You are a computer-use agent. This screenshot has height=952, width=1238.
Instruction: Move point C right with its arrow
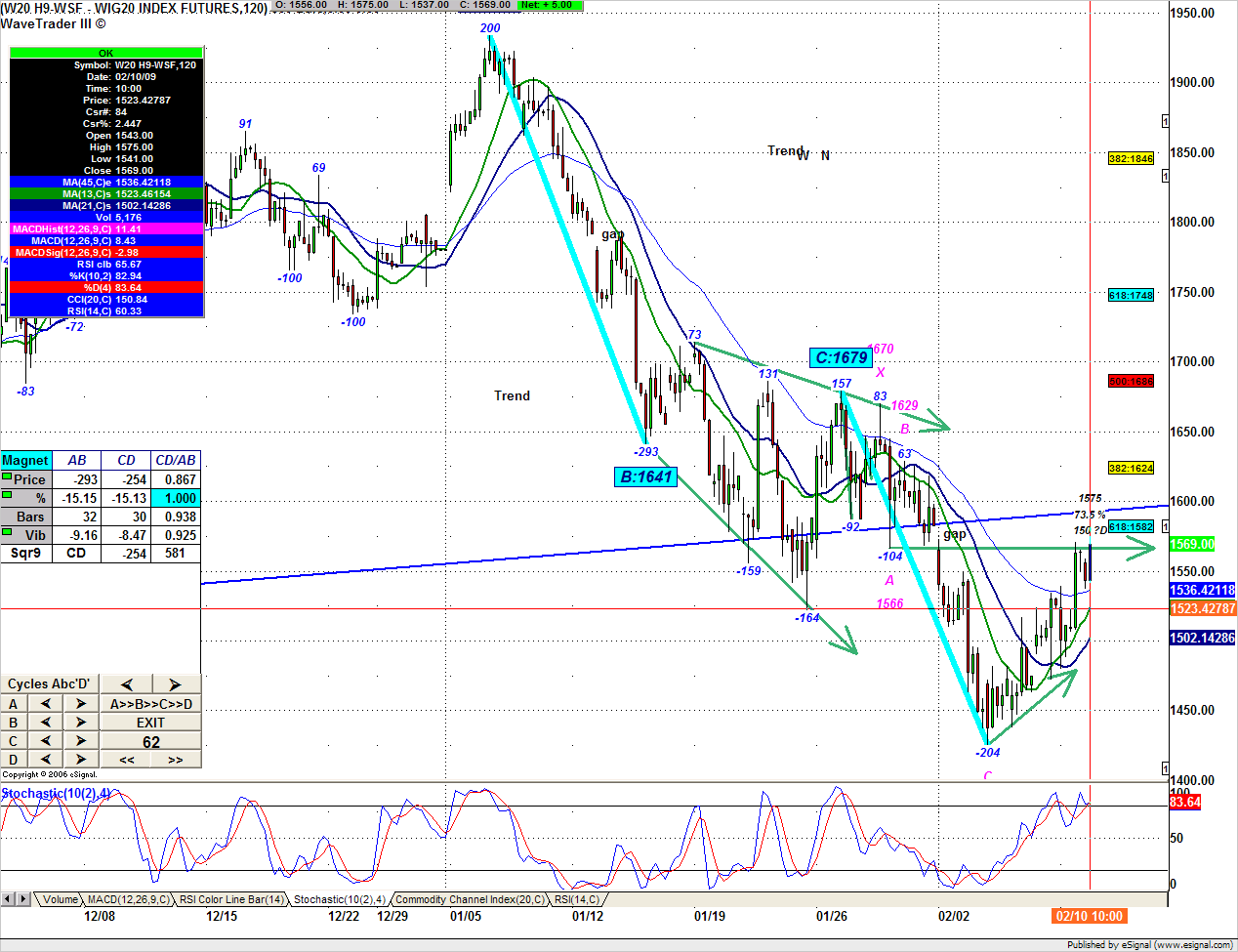click(x=81, y=741)
